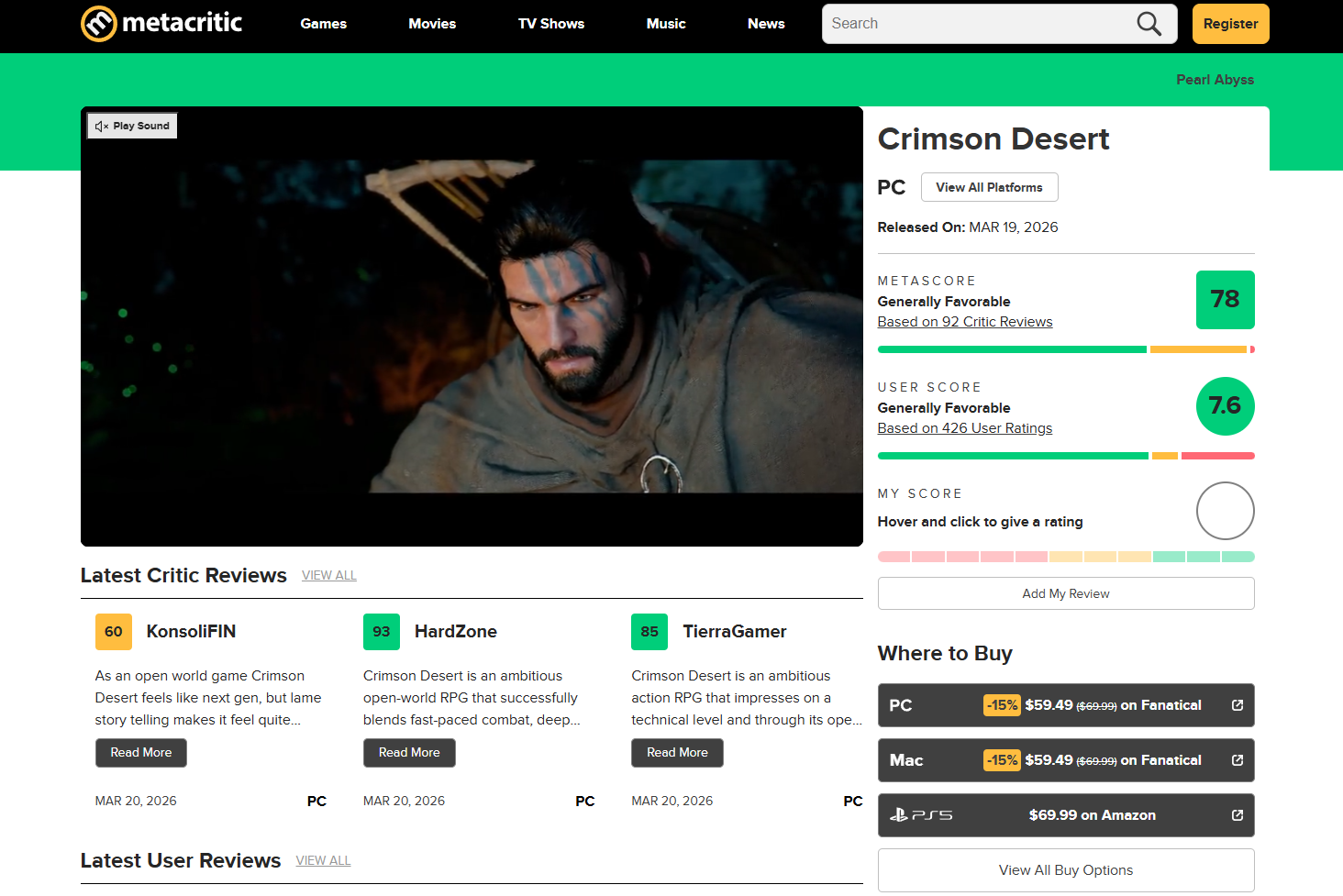Click Add My Review

click(x=1065, y=592)
